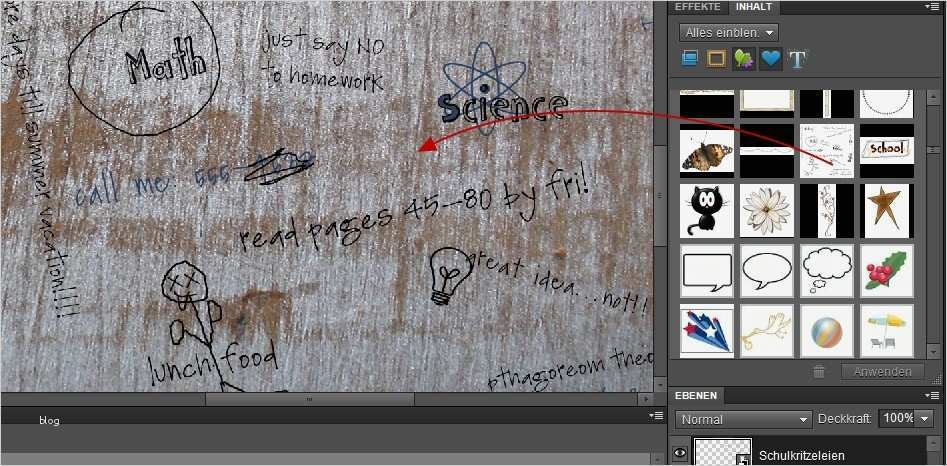Select the rectangular speech bubble shape
Viewport: 947px width, 466px height.
[707, 270]
